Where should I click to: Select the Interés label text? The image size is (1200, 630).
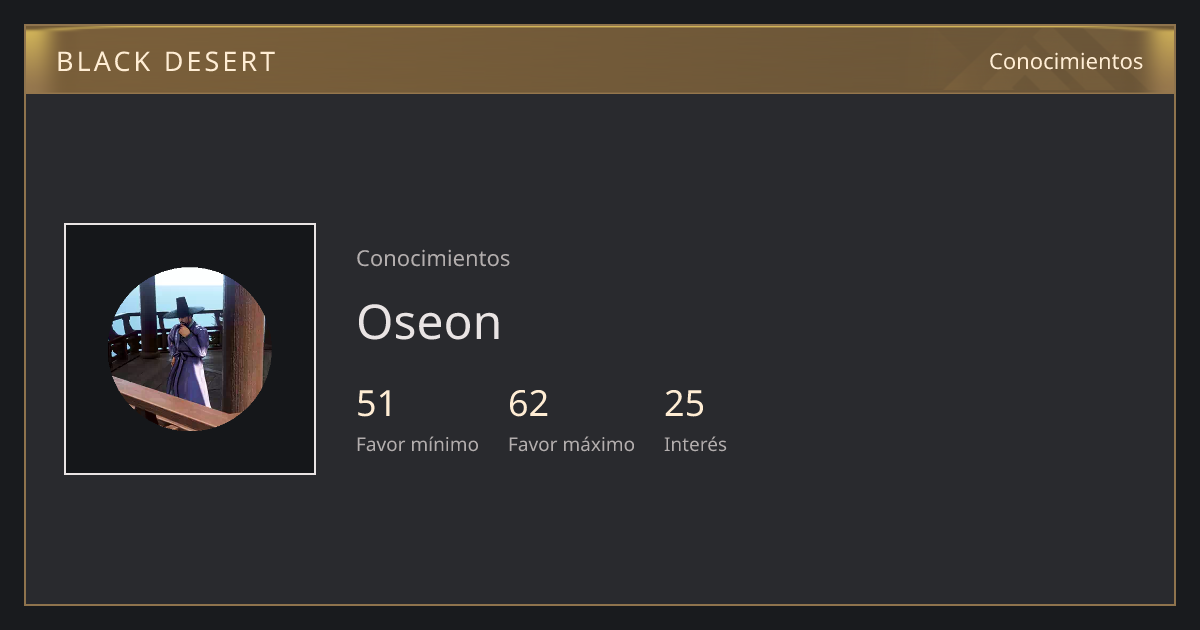(695, 444)
